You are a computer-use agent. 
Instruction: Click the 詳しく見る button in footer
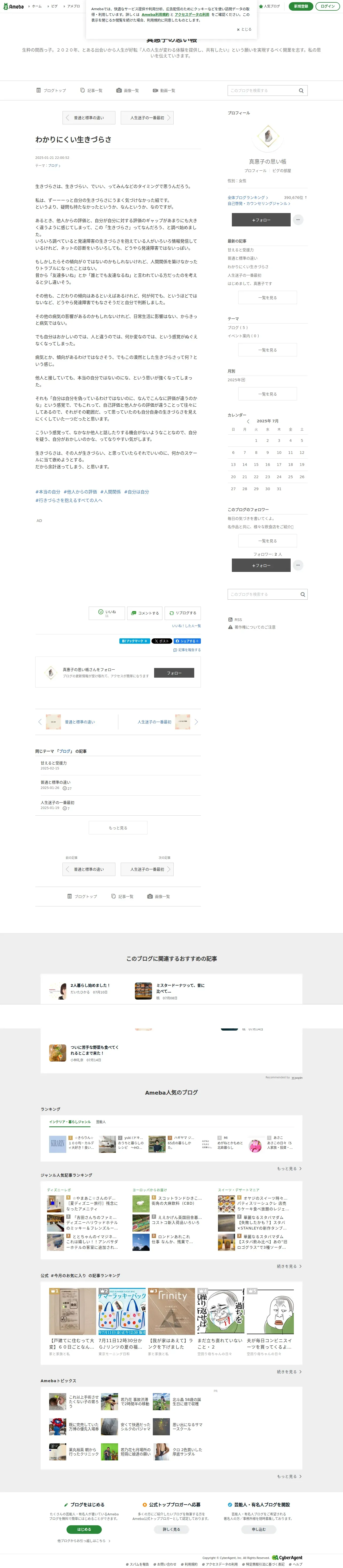[171, 1529]
